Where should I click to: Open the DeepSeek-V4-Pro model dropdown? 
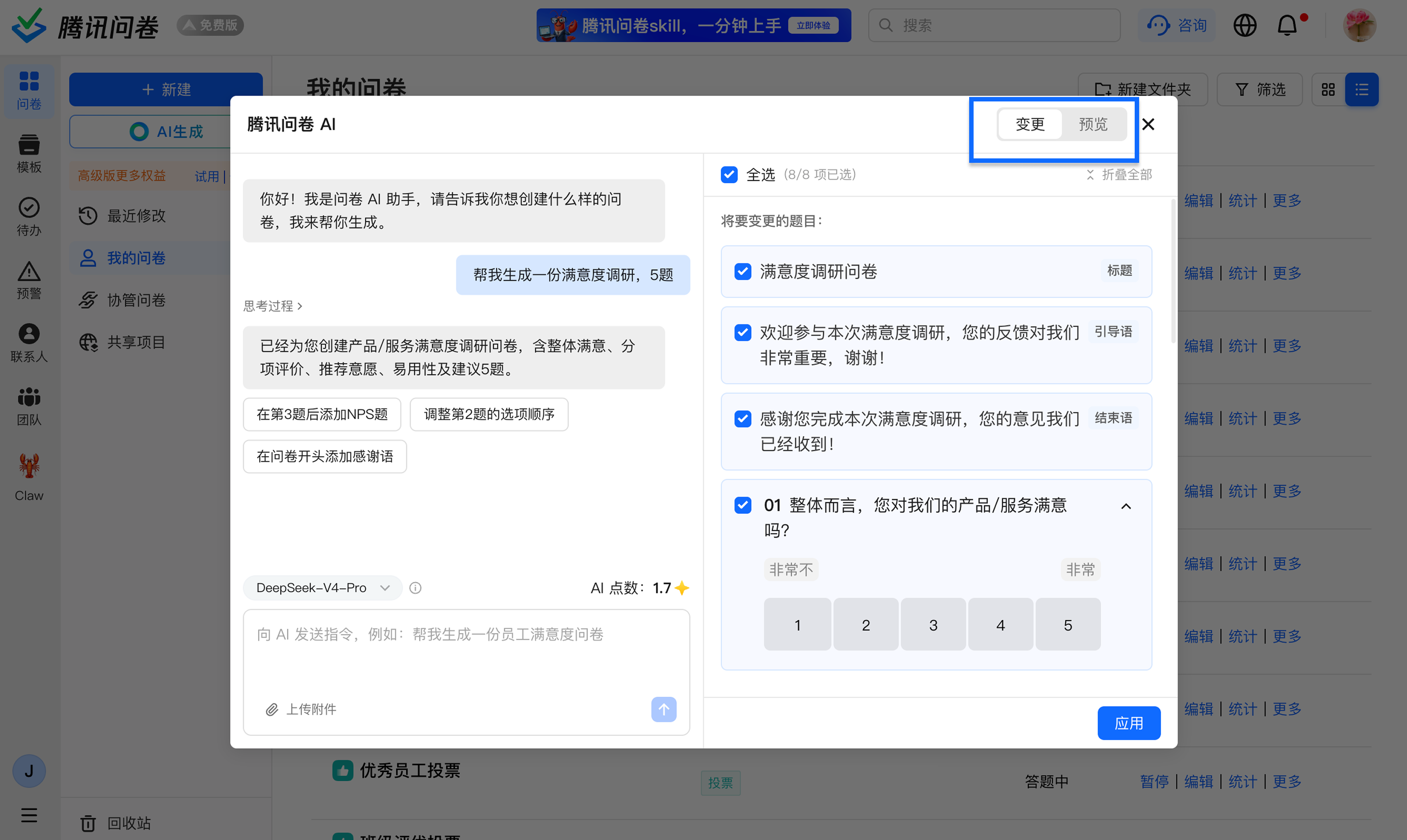tap(323, 588)
